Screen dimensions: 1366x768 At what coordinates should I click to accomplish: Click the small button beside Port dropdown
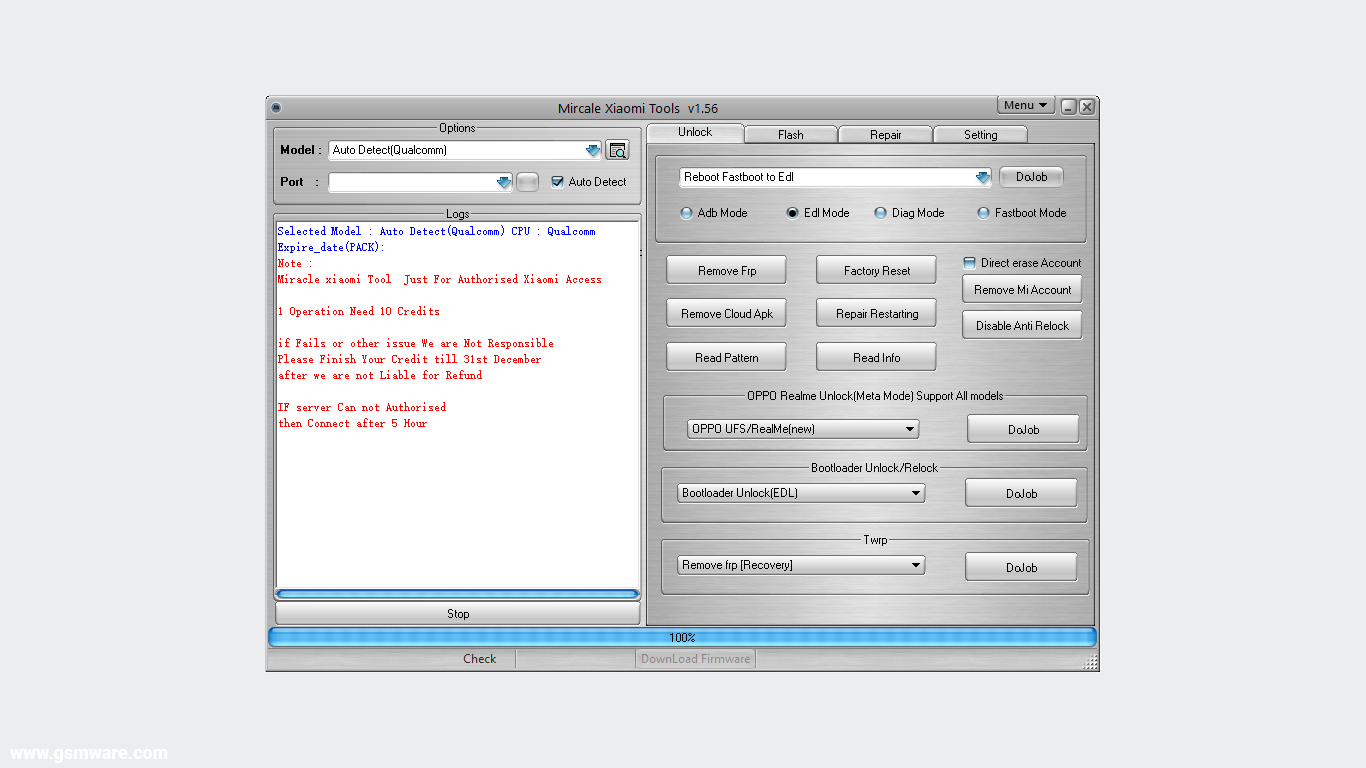pyautogui.click(x=528, y=182)
